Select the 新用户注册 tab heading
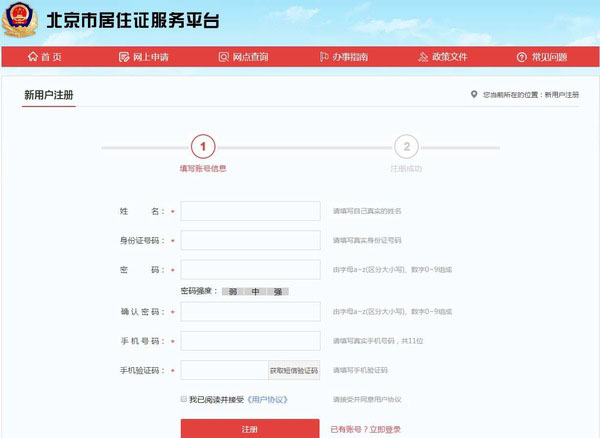This screenshot has width=600, height=438. pyautogui.click(x=48, y=95)
